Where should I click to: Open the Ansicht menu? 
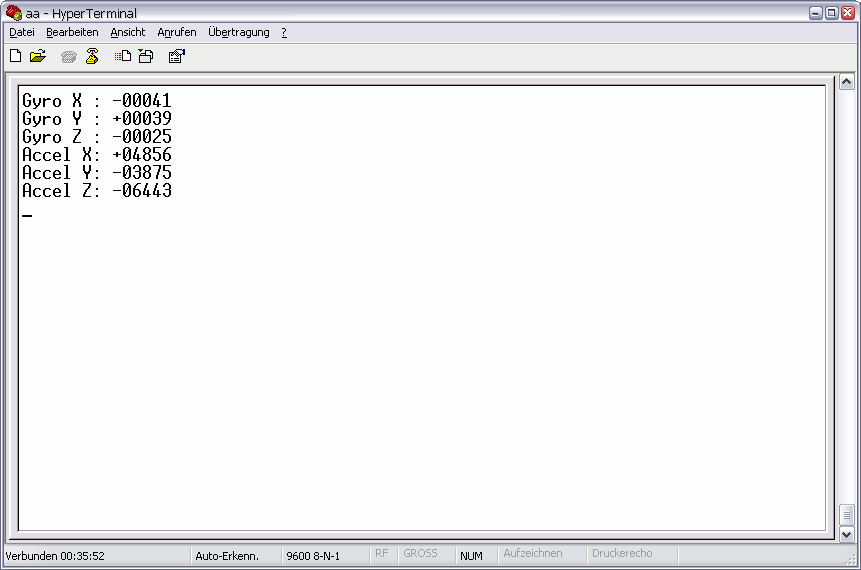coord(128,32)
